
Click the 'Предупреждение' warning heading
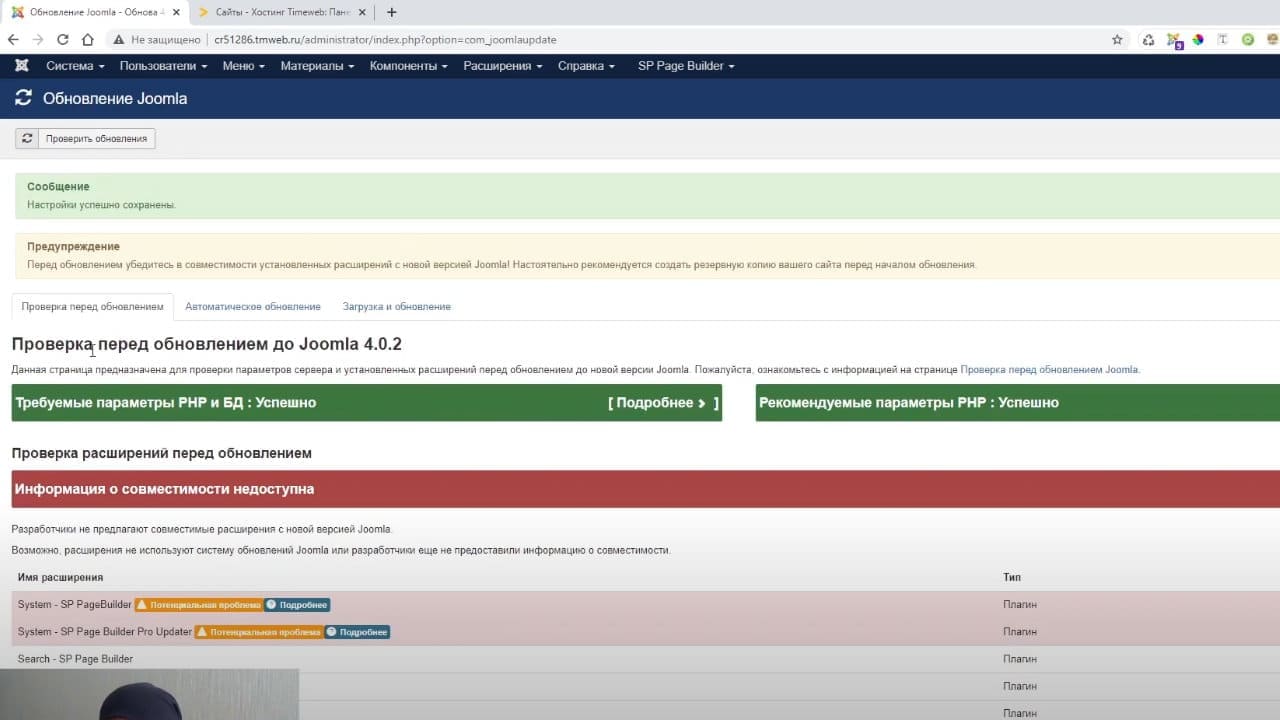click(x=73, y=246)
